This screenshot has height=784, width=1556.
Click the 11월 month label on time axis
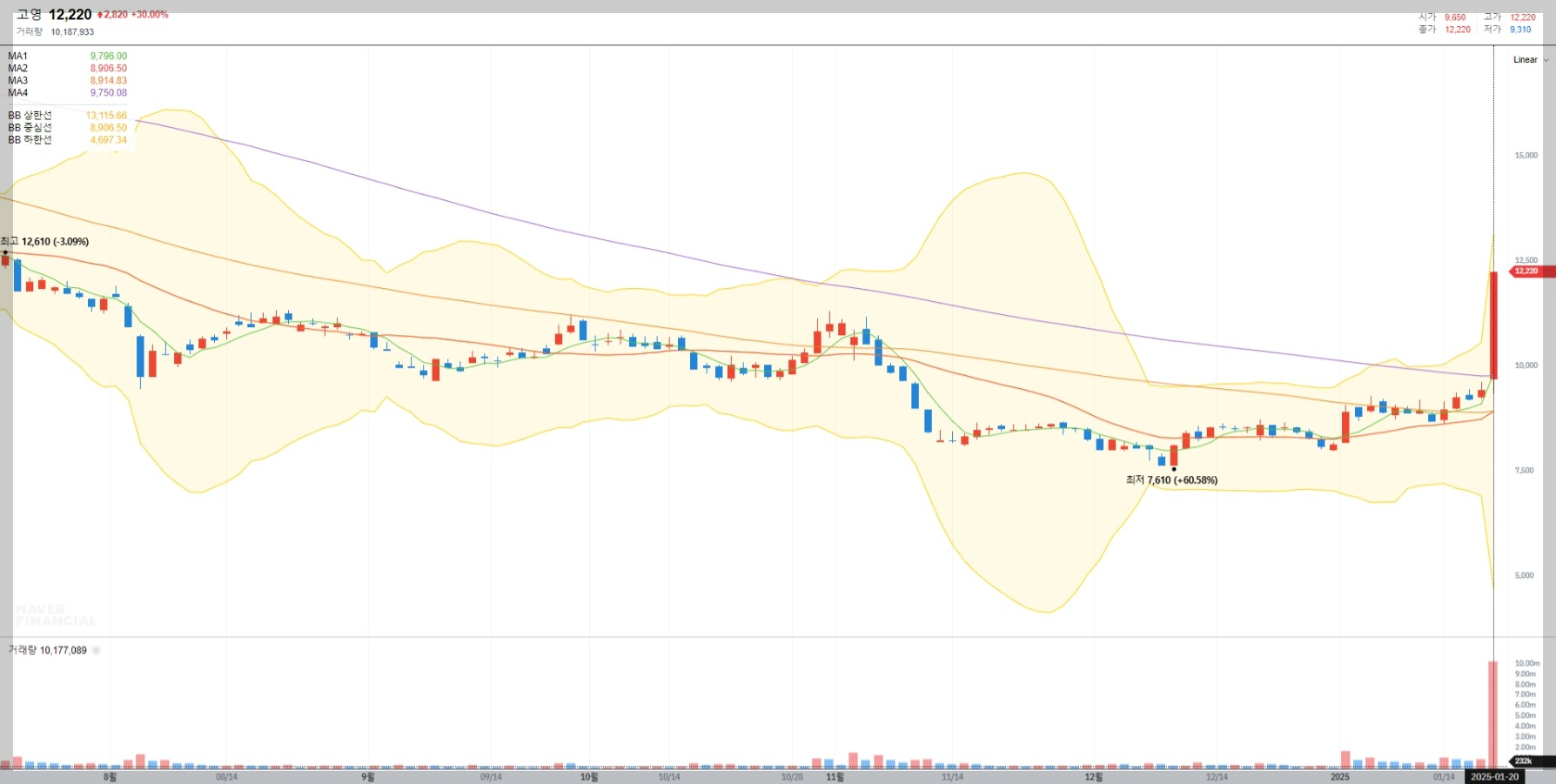pos(835,777)
